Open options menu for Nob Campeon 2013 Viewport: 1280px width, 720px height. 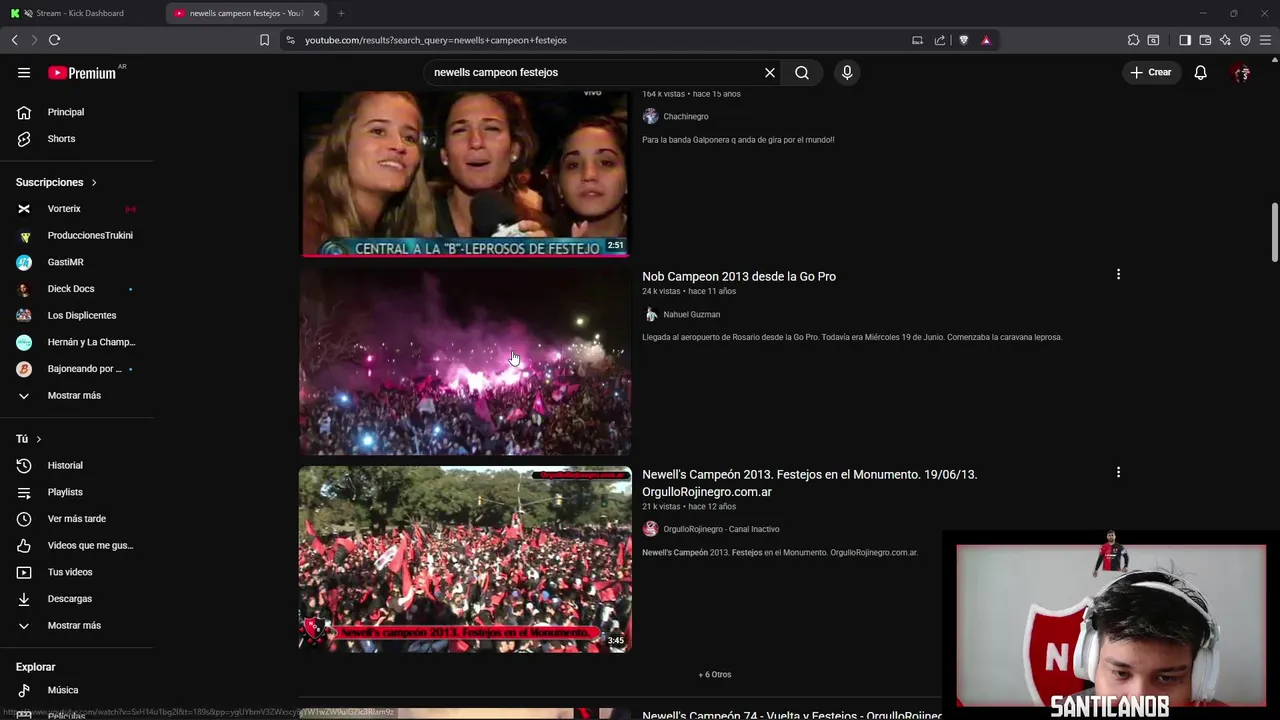1118,274
